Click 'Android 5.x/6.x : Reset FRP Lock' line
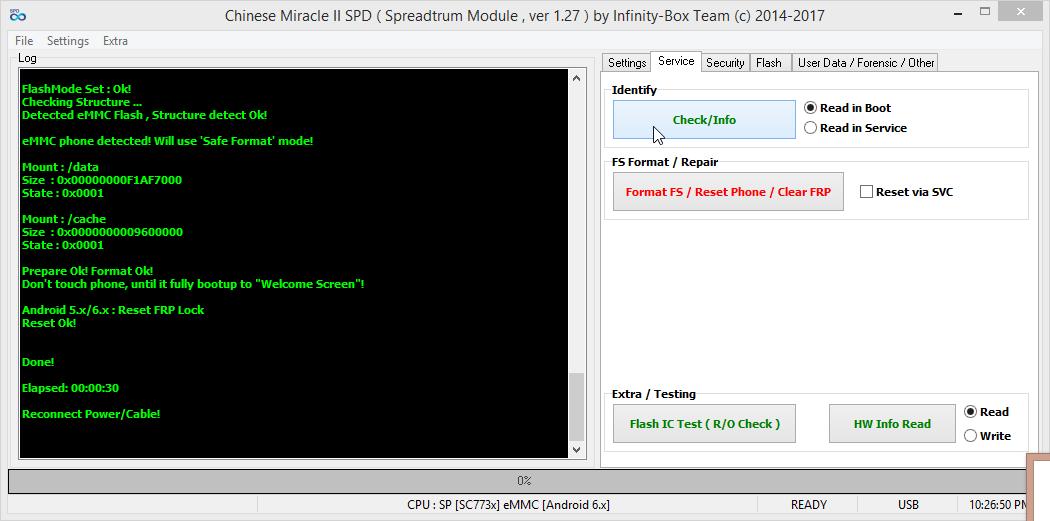Viewport: 1050px width, 521px height. tap(113, 310)
